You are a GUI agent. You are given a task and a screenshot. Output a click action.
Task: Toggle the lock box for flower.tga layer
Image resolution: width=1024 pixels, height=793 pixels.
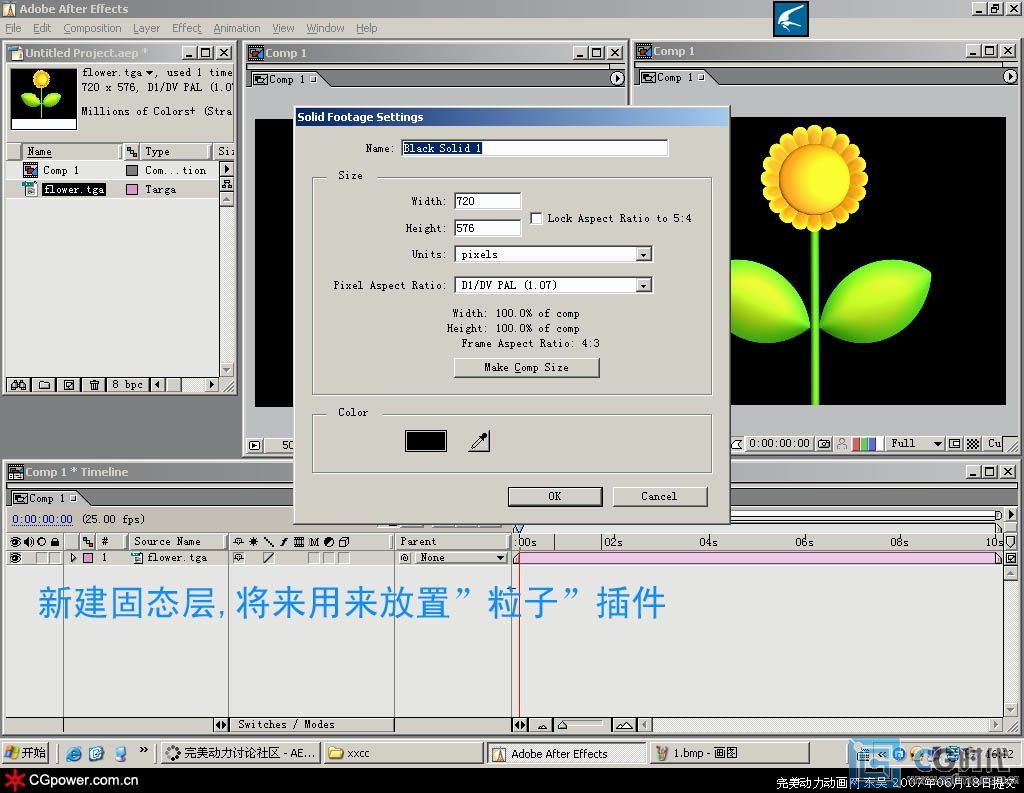(x=54, y=558)
